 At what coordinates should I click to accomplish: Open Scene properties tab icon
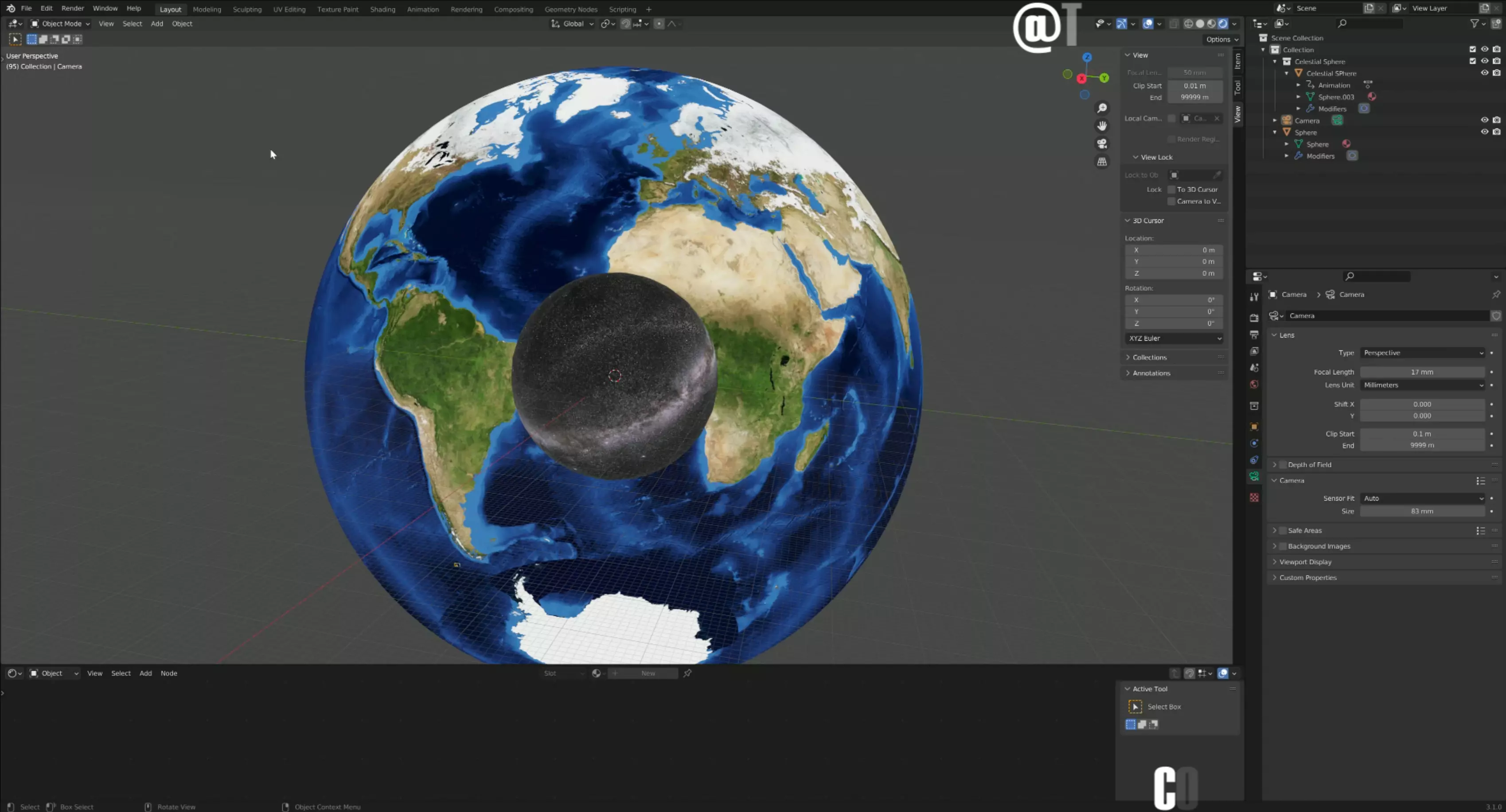(1253, 367)
